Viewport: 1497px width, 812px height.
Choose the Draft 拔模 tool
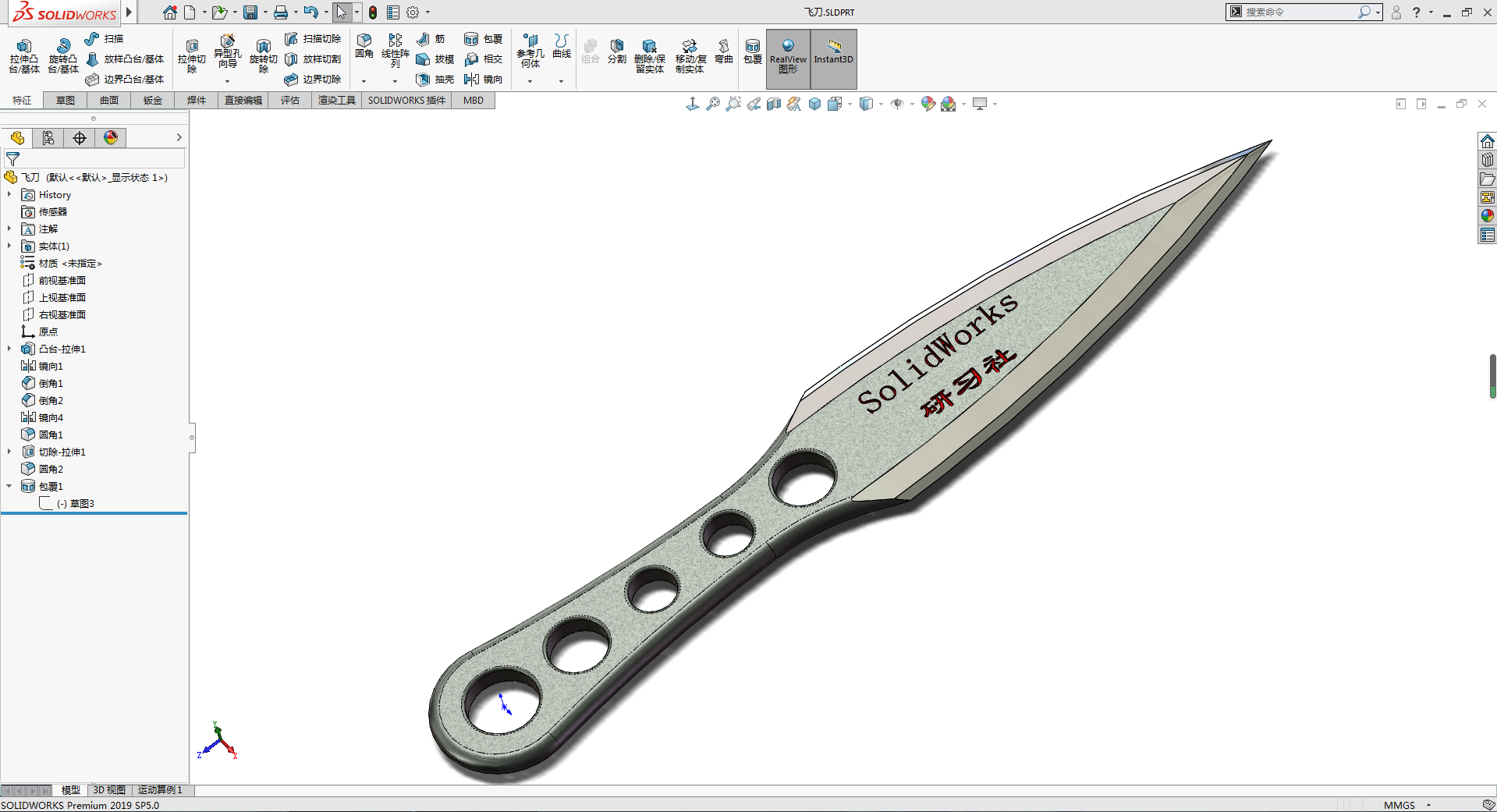(435, 59)
